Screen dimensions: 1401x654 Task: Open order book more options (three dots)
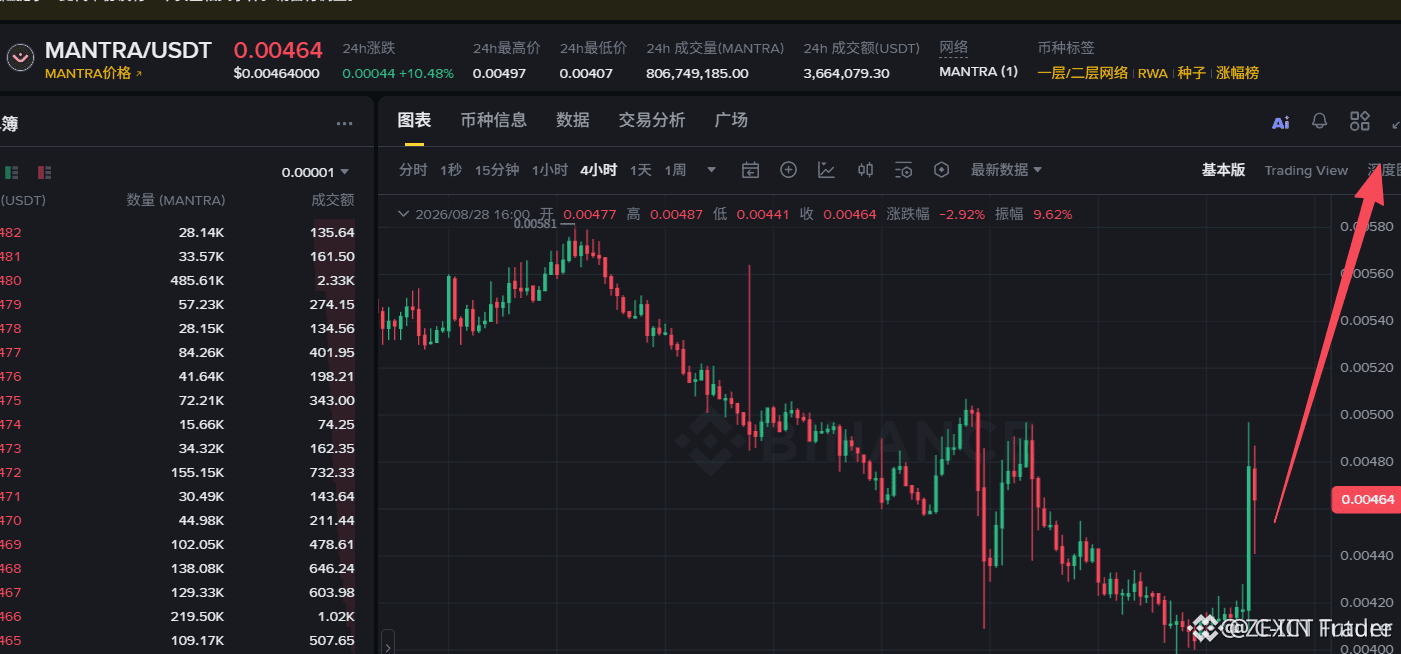pos(344,124)
